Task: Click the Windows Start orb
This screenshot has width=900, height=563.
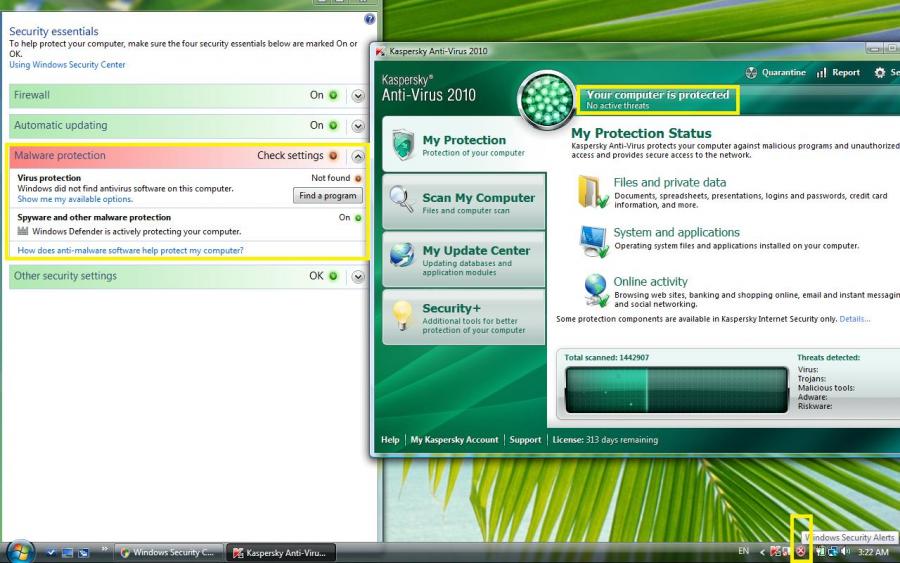Action: coord(20,551)
